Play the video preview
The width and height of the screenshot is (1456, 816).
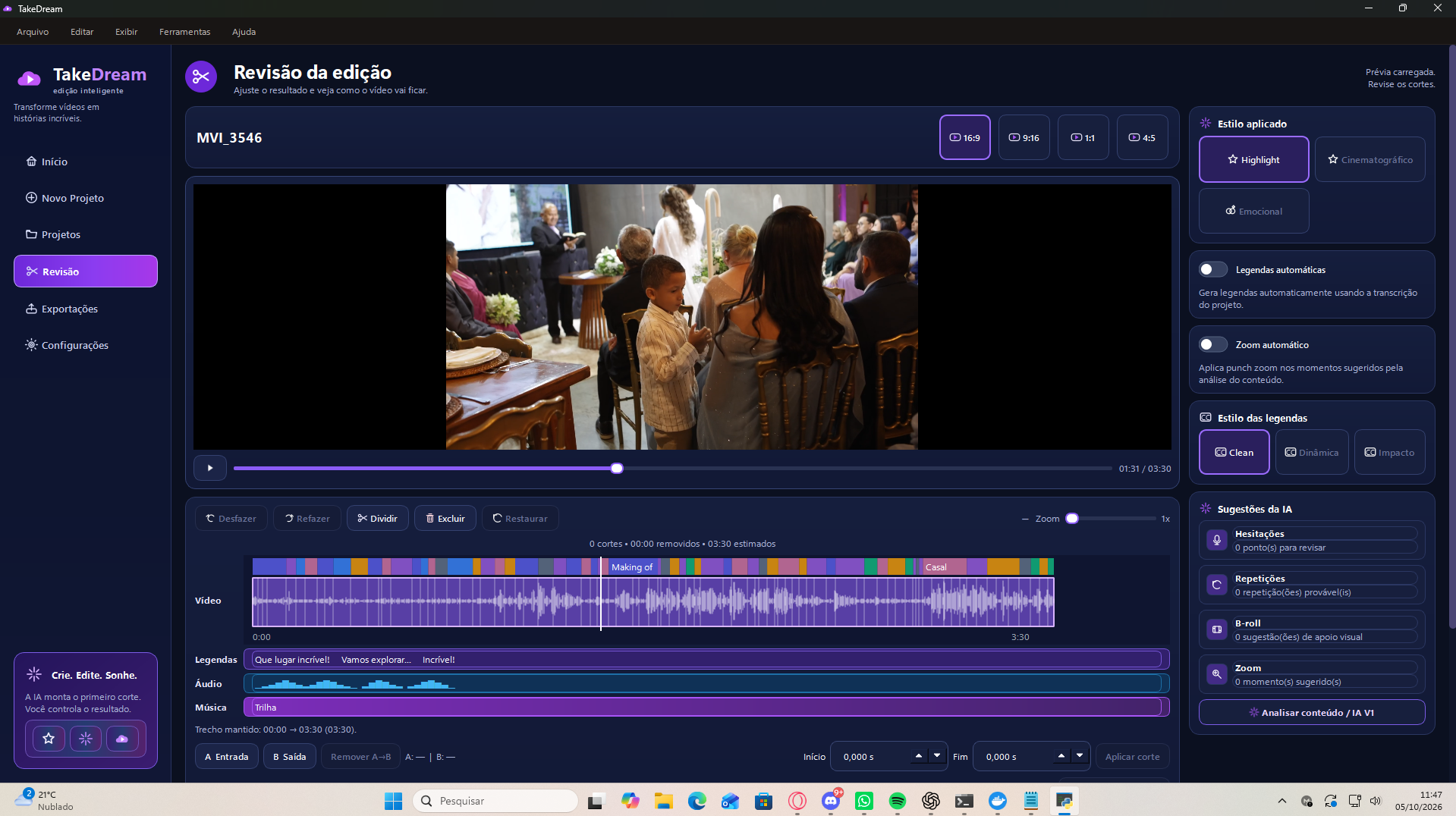210,468
